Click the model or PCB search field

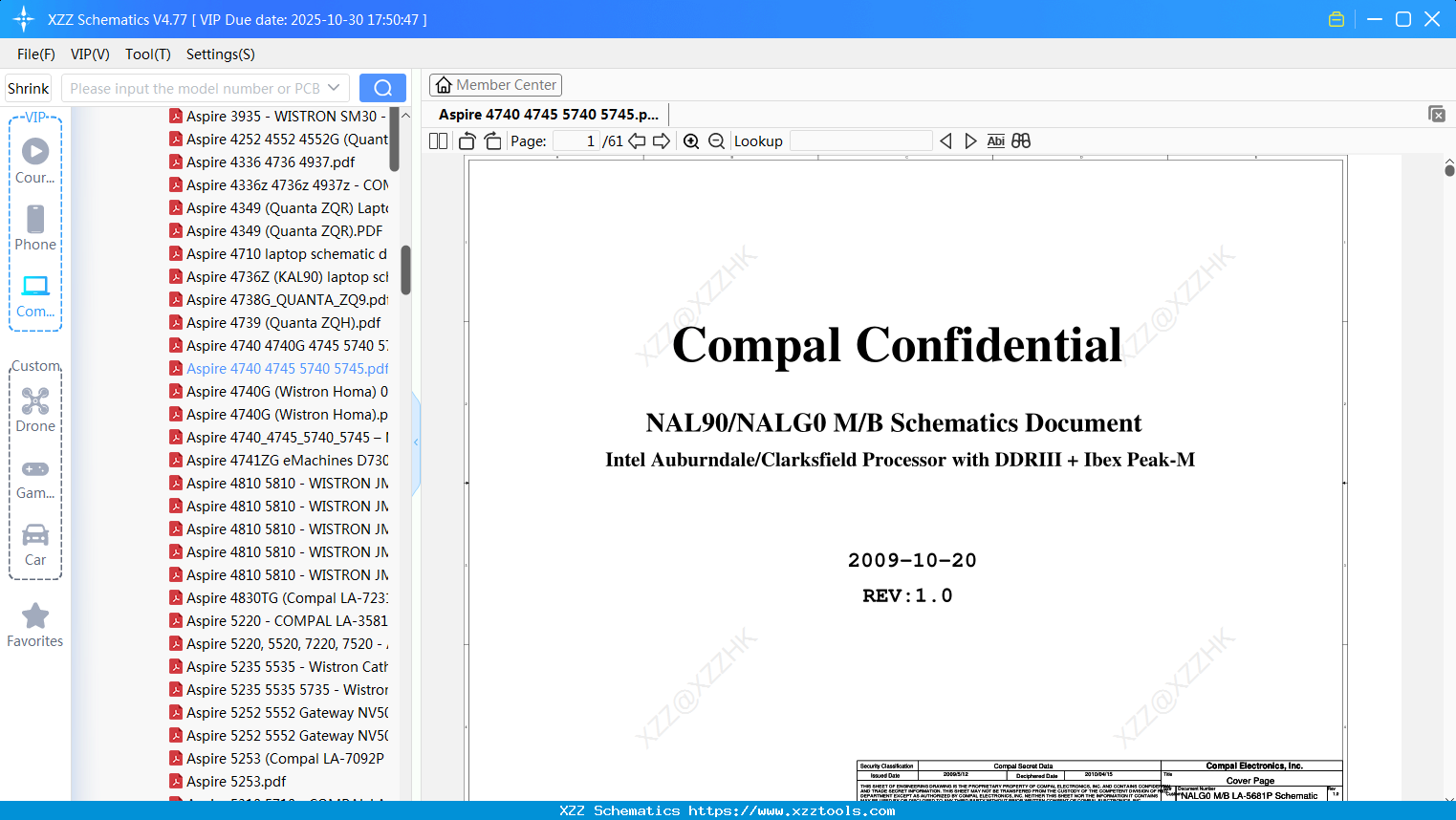[206, 88]
